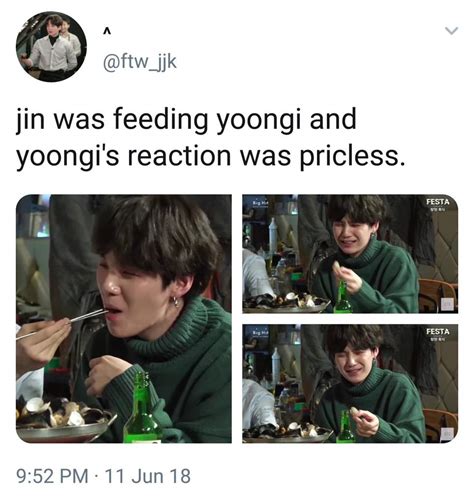Click the 9:52 PM timestamp

coord(52,476)
